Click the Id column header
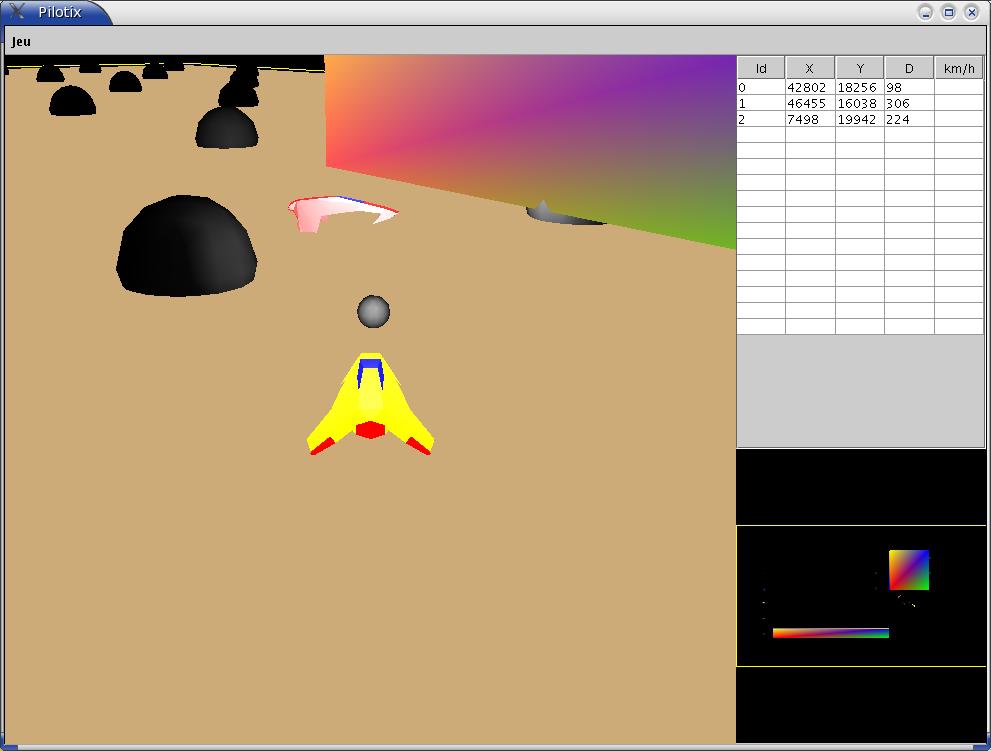The height and width of the screenshot is (751, 991). click(761, 68)
